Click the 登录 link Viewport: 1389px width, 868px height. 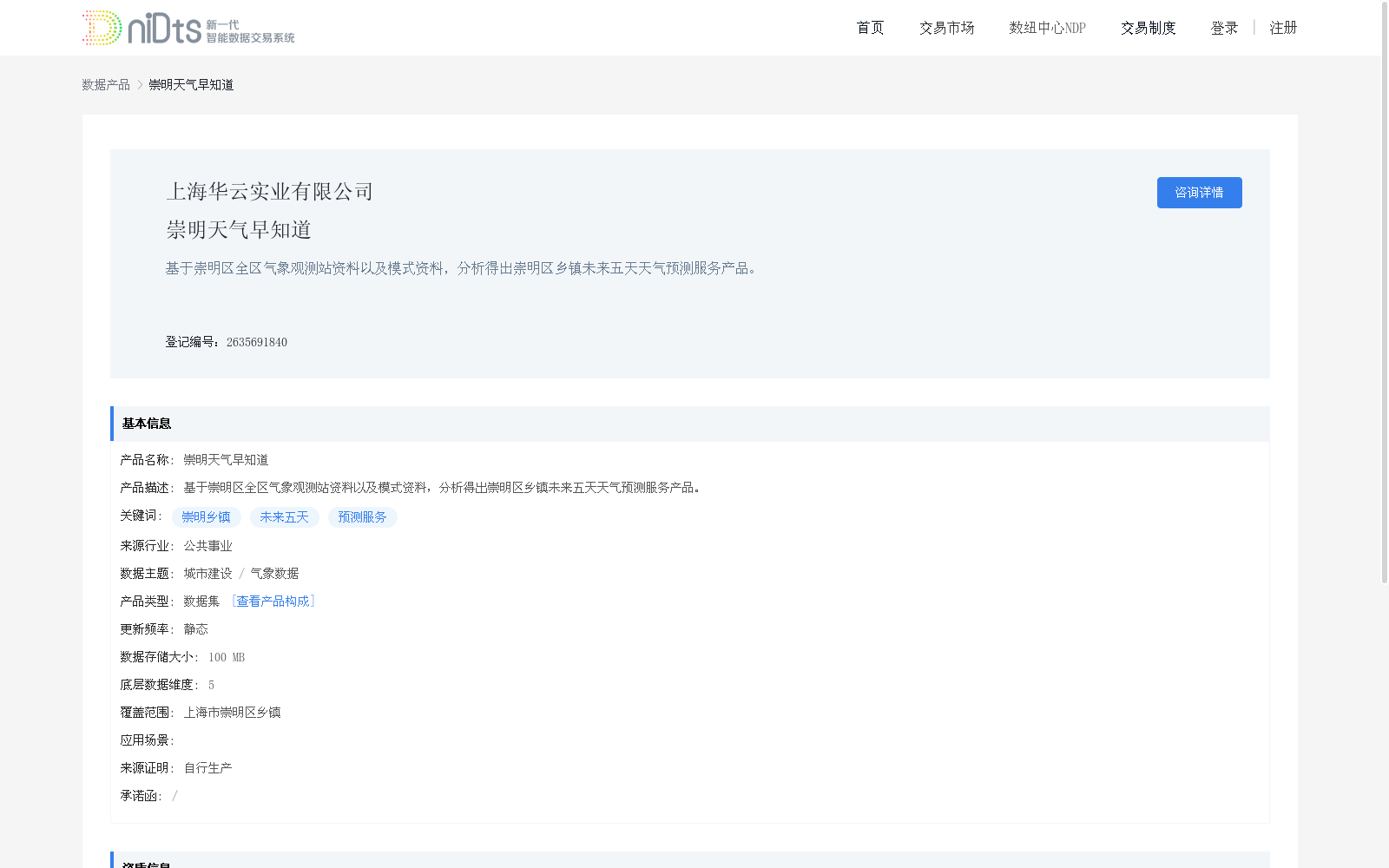point(1224,28)
